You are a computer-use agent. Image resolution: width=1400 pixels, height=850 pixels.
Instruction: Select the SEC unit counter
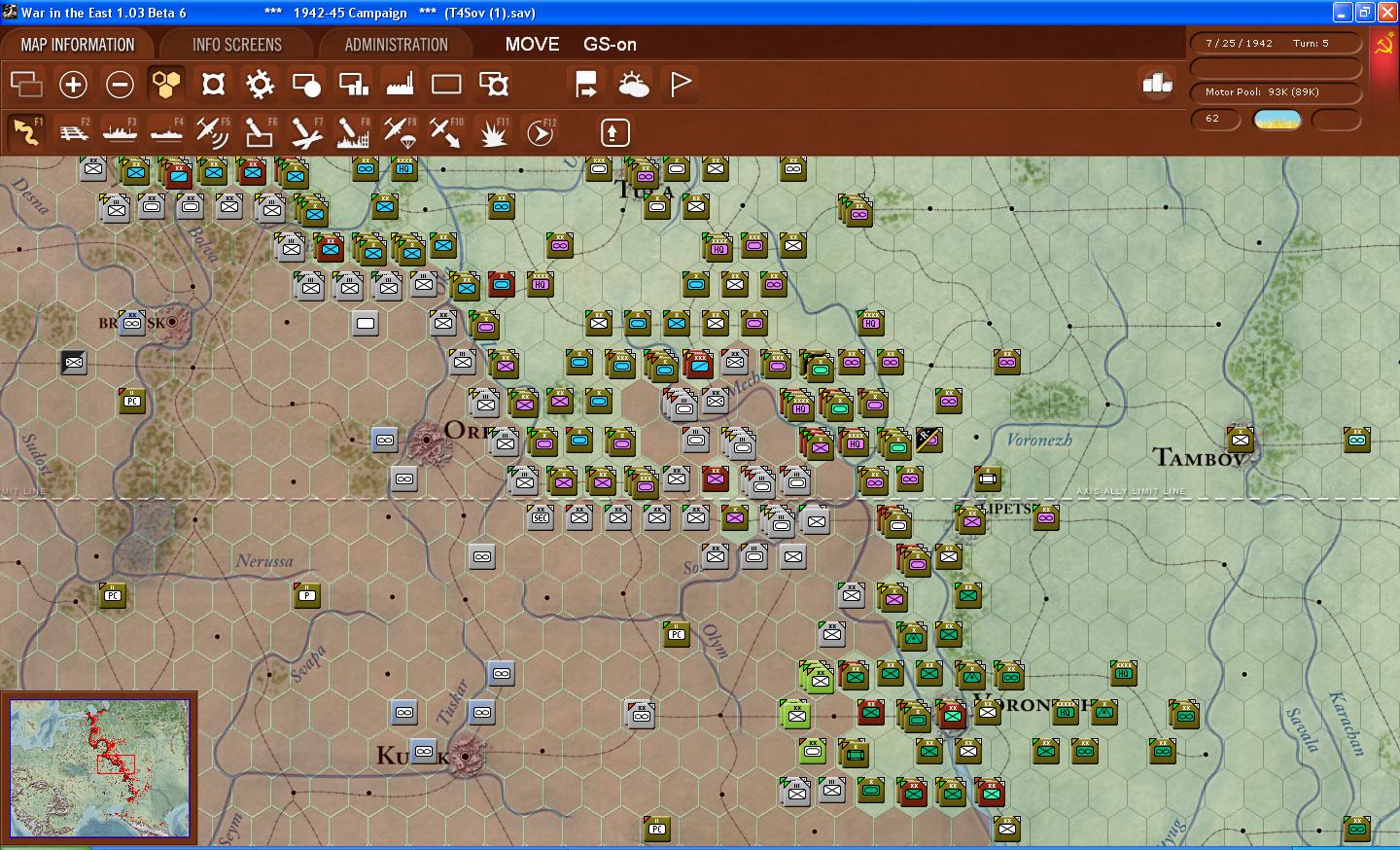point(541,517)
